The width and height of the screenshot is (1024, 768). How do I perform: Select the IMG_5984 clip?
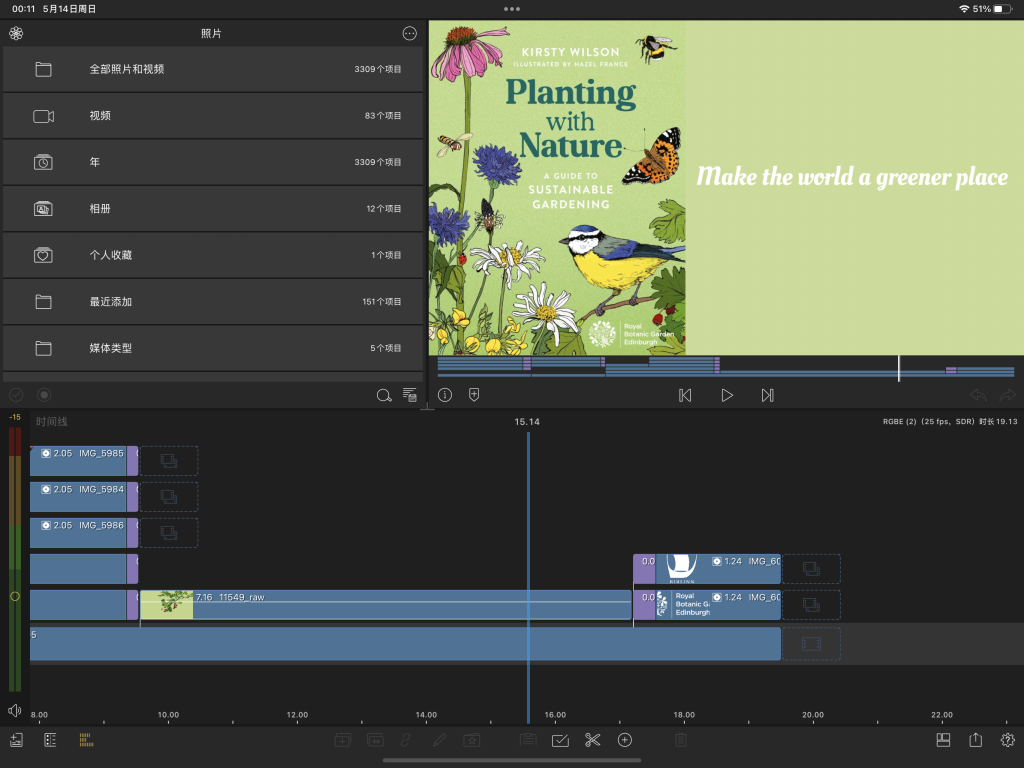78,496
